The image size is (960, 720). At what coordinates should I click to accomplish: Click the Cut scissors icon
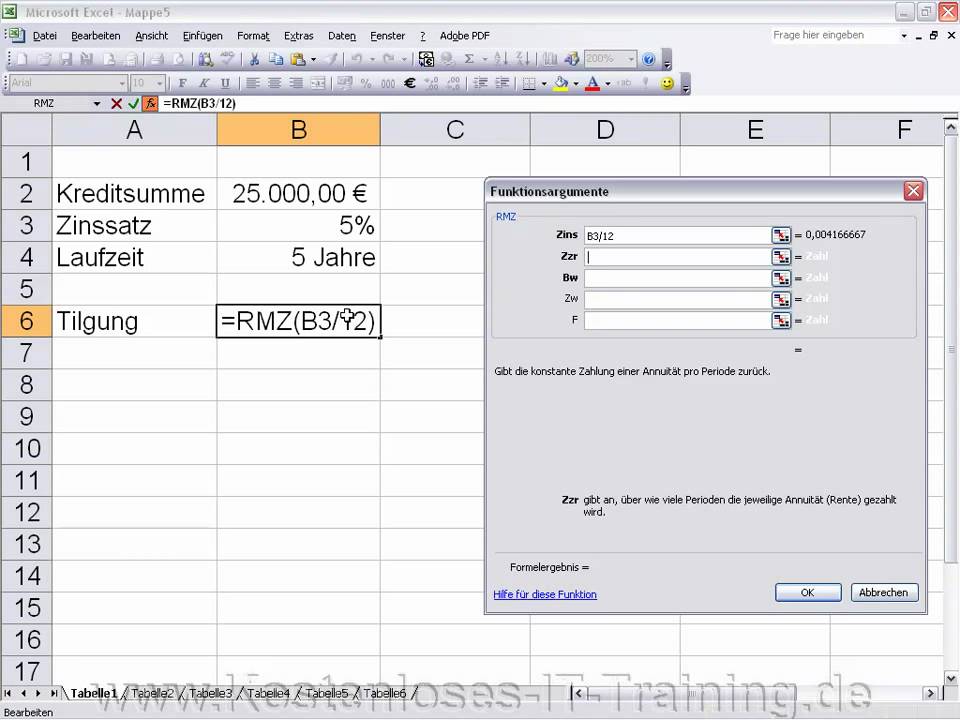[254, 59]
